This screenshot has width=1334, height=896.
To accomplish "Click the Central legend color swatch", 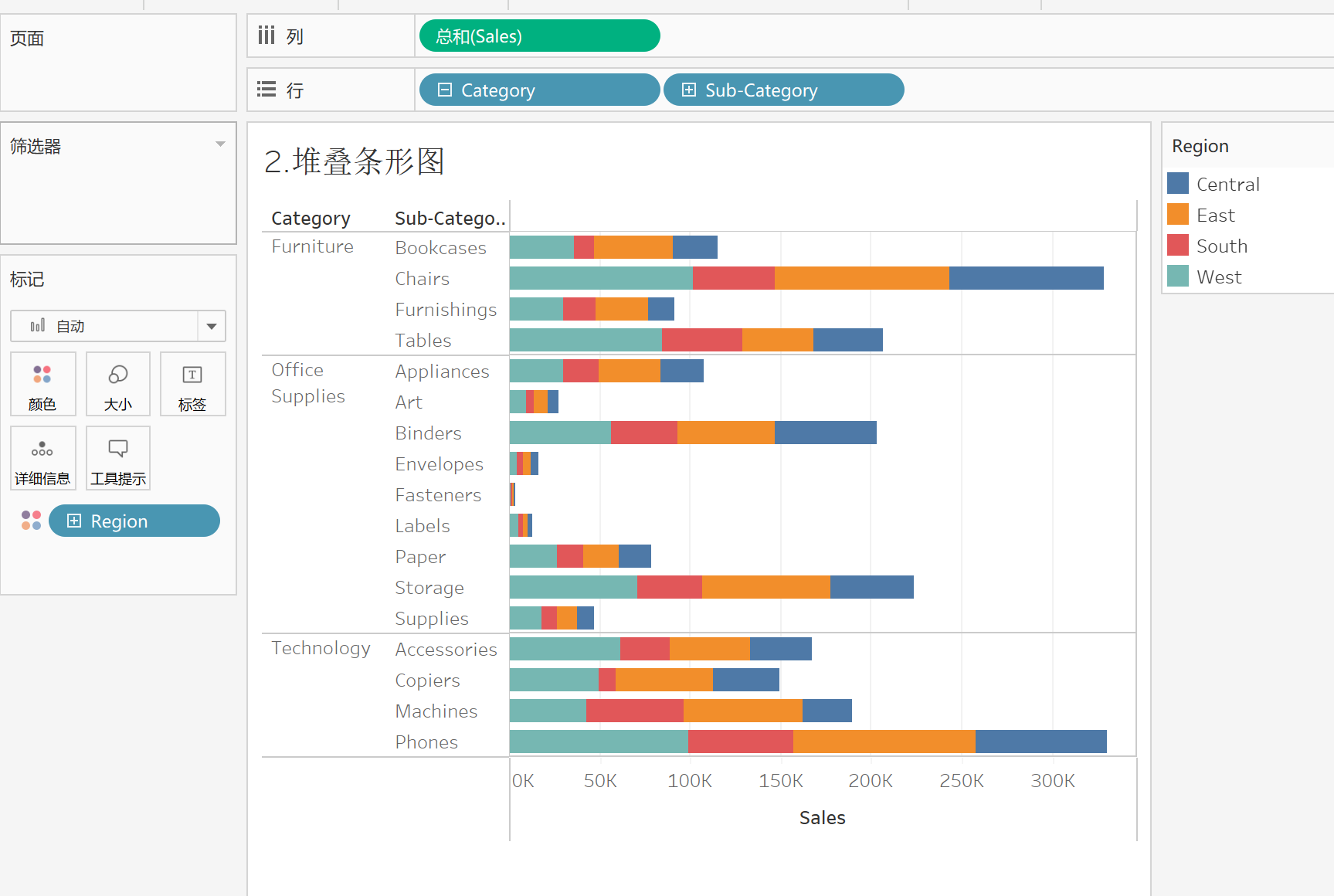I will pos(1178,183).
